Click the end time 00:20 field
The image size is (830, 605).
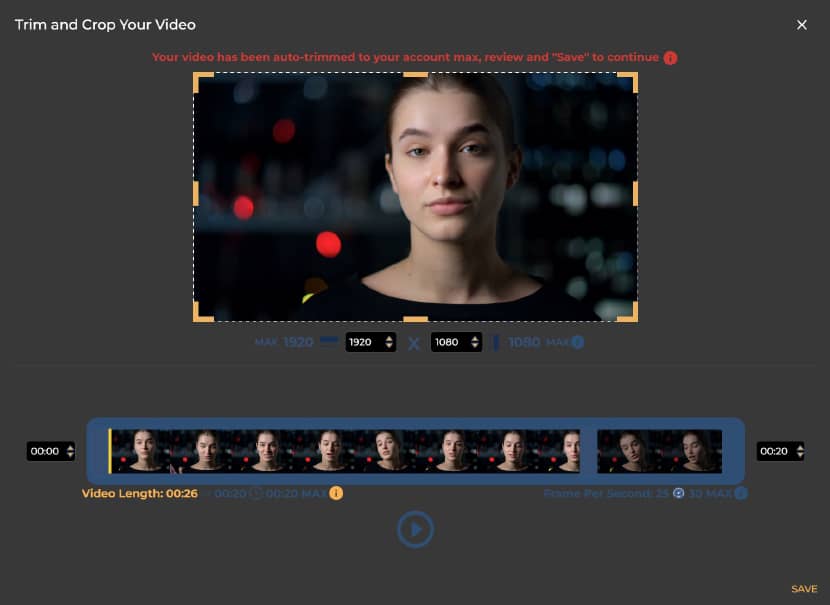(x=780, y=451)
